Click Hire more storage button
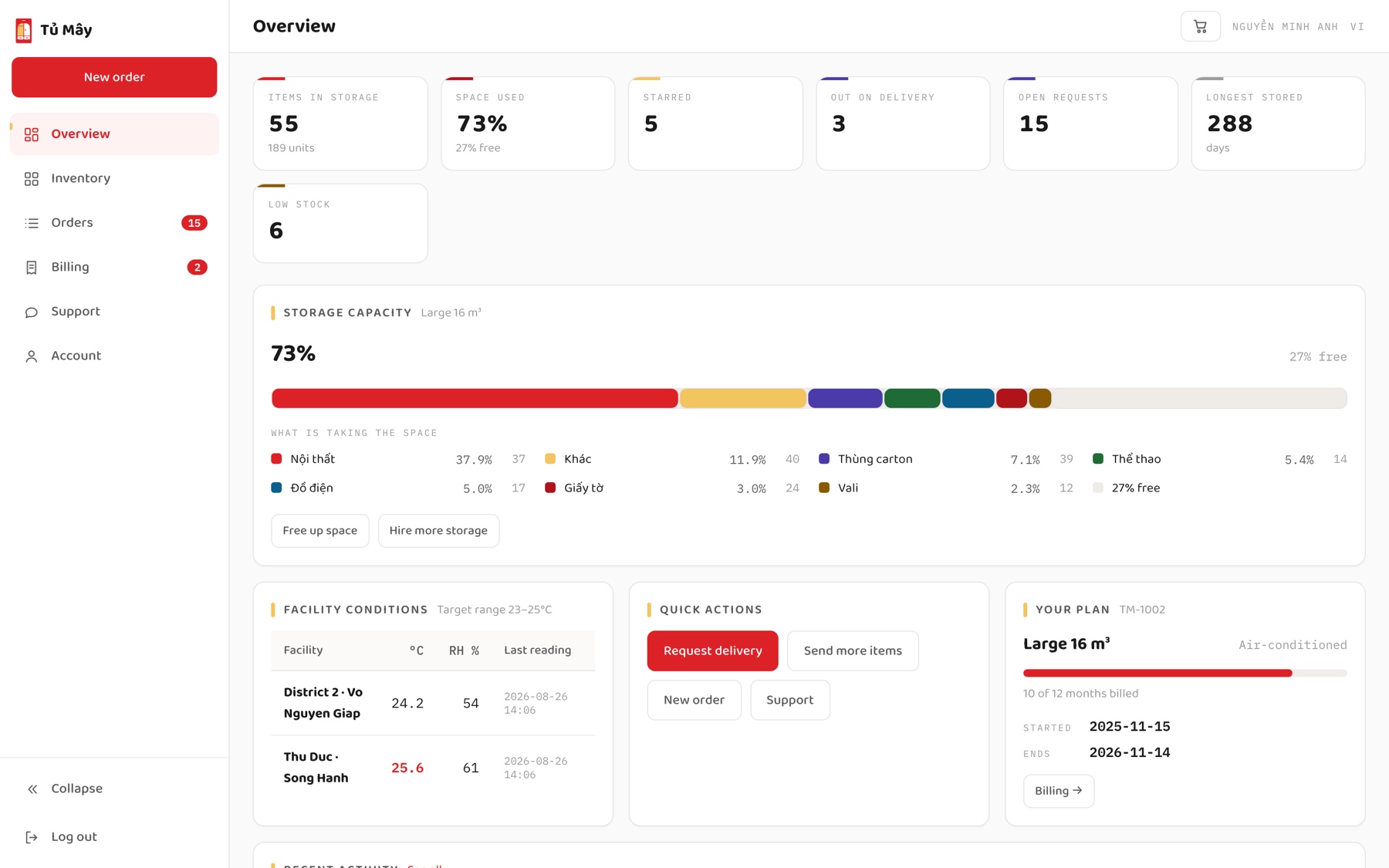 tap(438, 531)
